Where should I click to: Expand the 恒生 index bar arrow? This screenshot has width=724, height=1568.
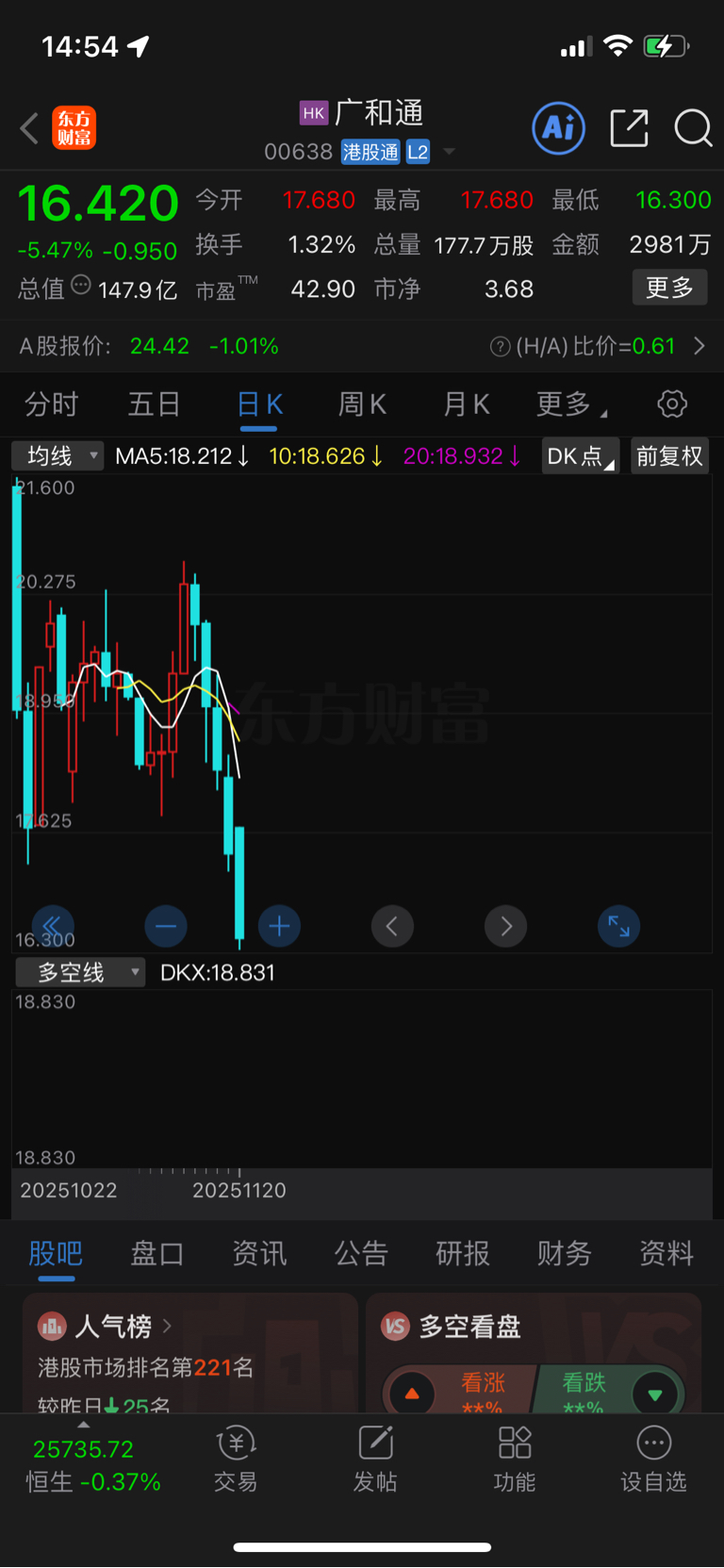[x=84, y=1425]
